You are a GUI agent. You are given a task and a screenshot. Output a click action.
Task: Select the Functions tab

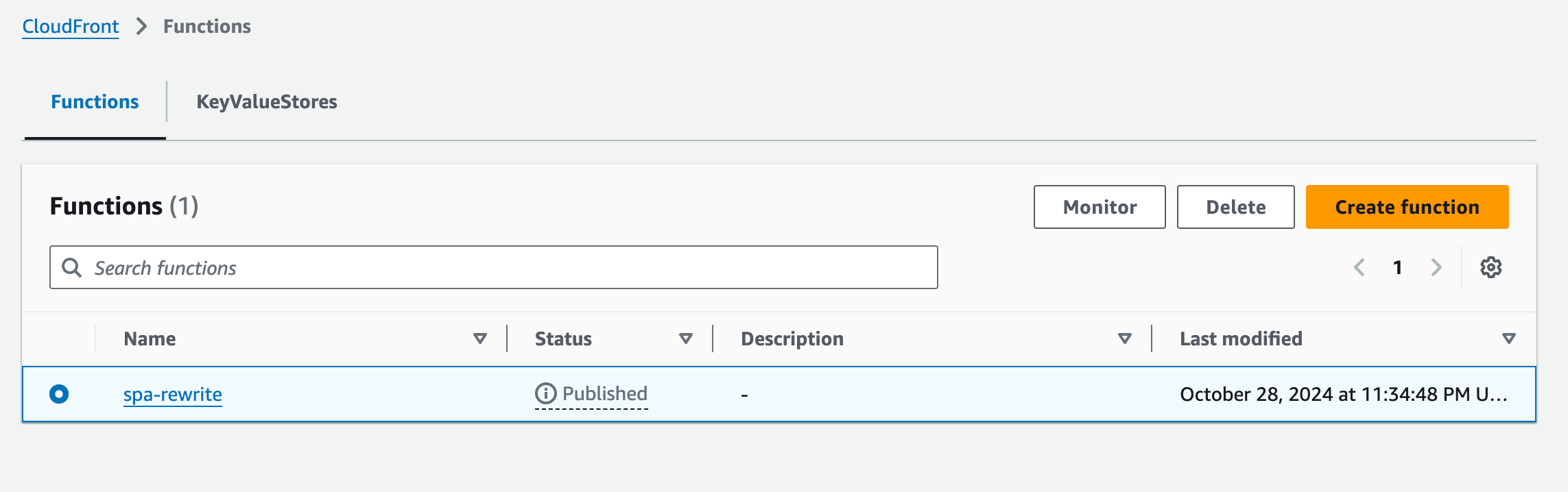(x=95, y=102)
